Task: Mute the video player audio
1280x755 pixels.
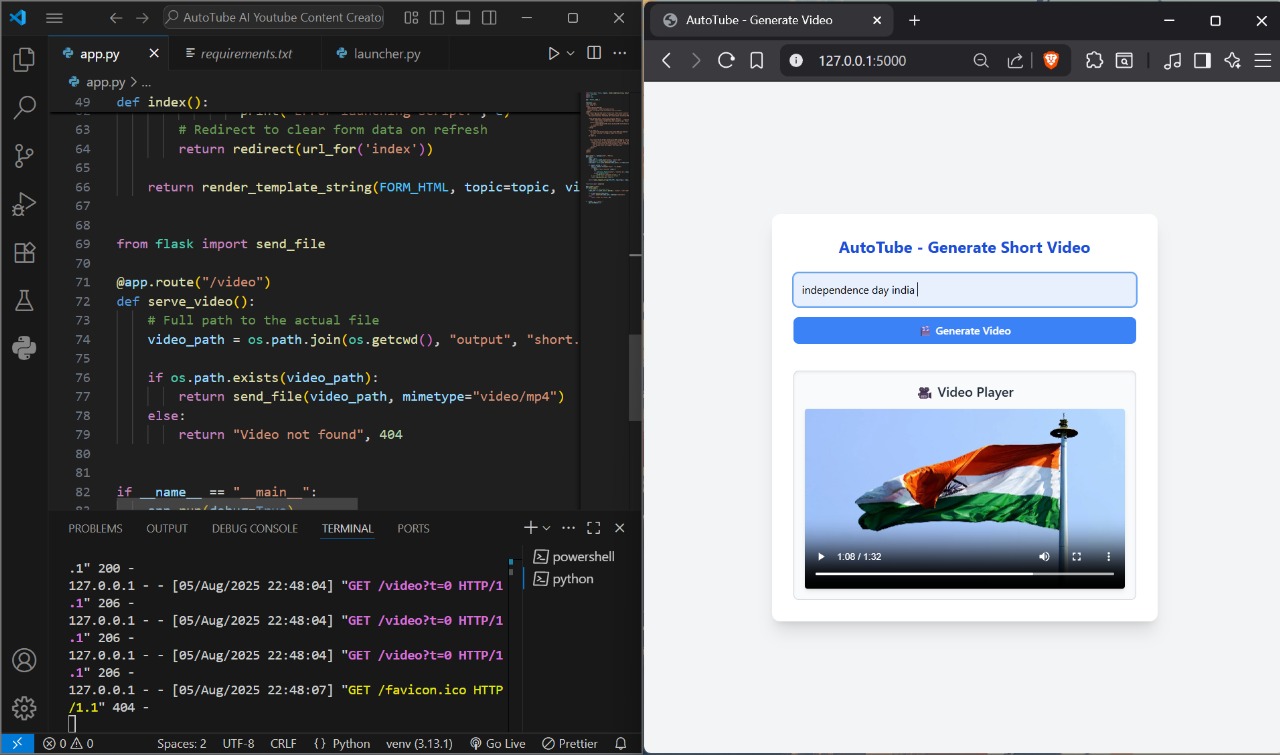Action: pyautogui.click(x=1044, y=556)
